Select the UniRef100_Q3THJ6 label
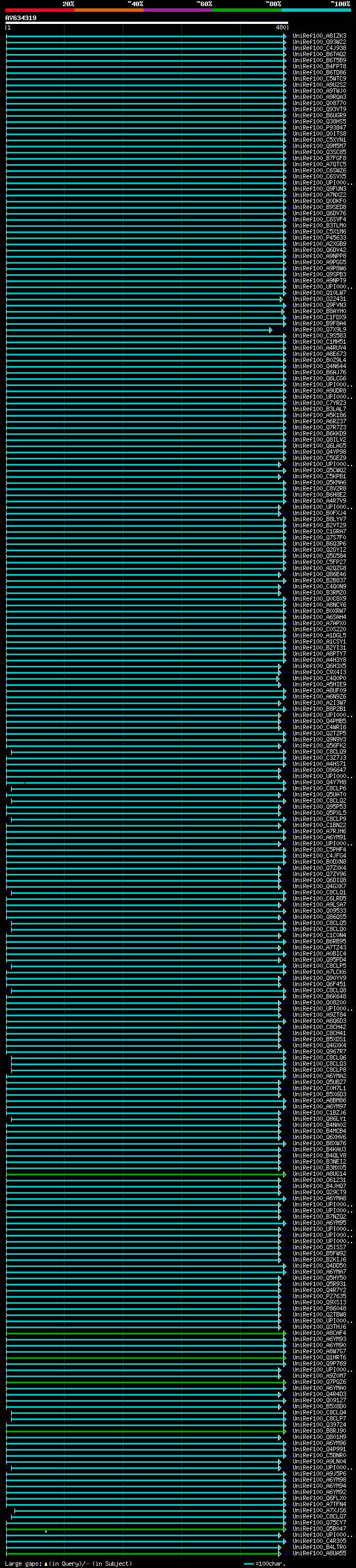This screenshot has height=1568, width=356. click(319, 1327)
